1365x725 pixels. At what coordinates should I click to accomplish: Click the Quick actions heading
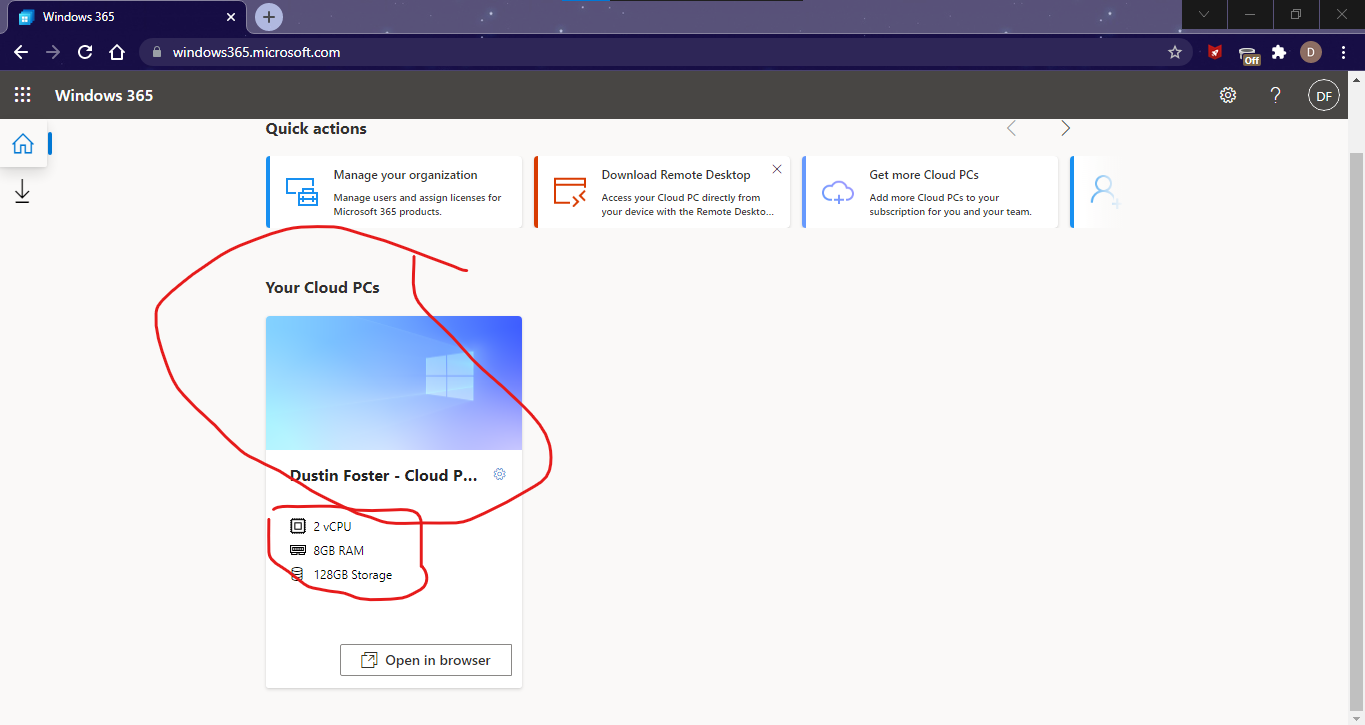click(x=316, y=128)
